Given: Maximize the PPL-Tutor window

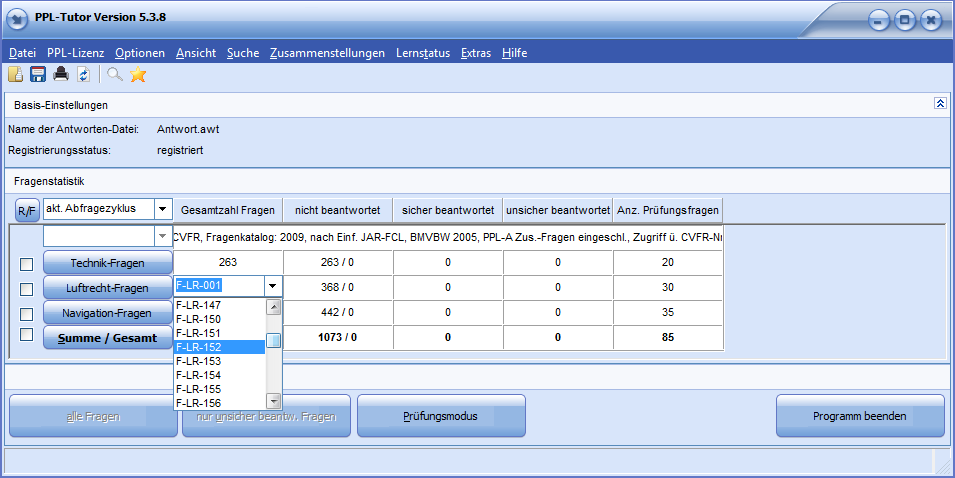Looking at the screenshot, I should tap(905, 20).
